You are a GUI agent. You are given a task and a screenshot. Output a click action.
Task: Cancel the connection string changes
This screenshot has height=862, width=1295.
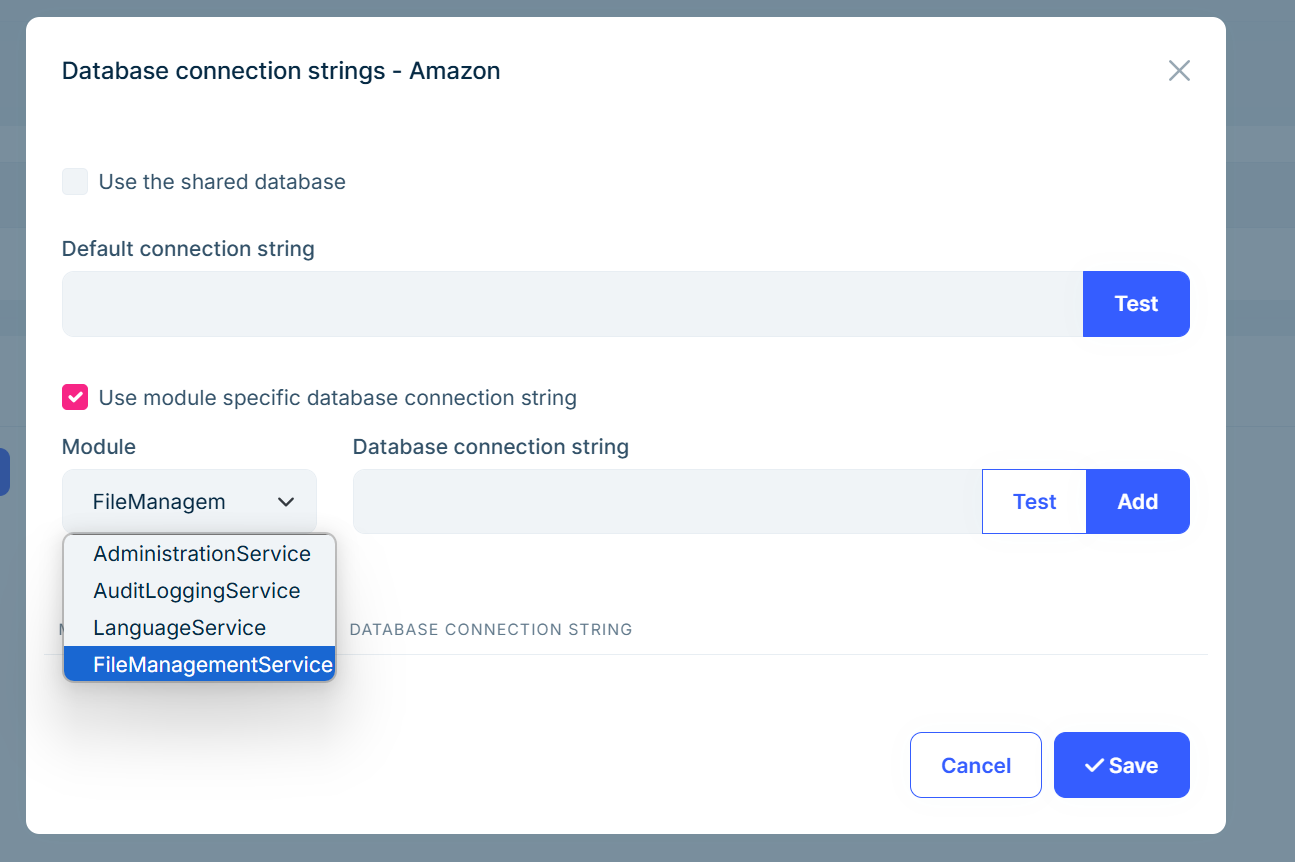(x=976, y=766)
